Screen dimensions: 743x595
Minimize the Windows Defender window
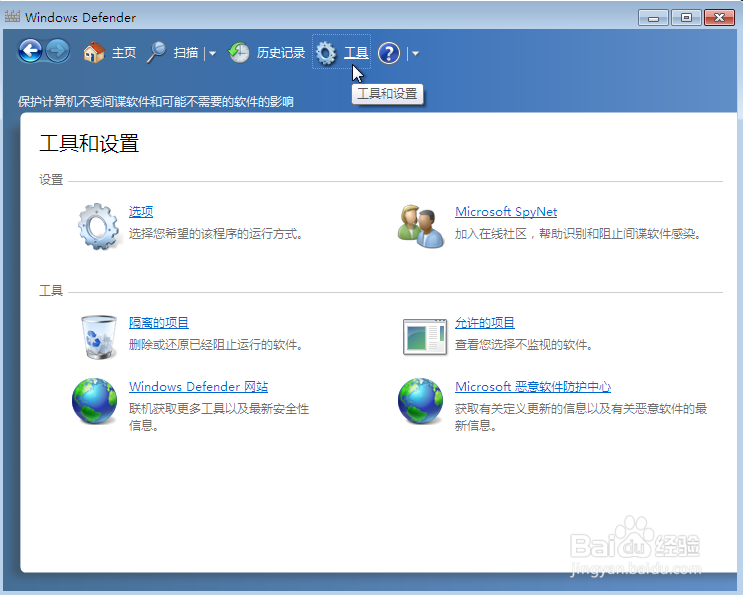653,18
